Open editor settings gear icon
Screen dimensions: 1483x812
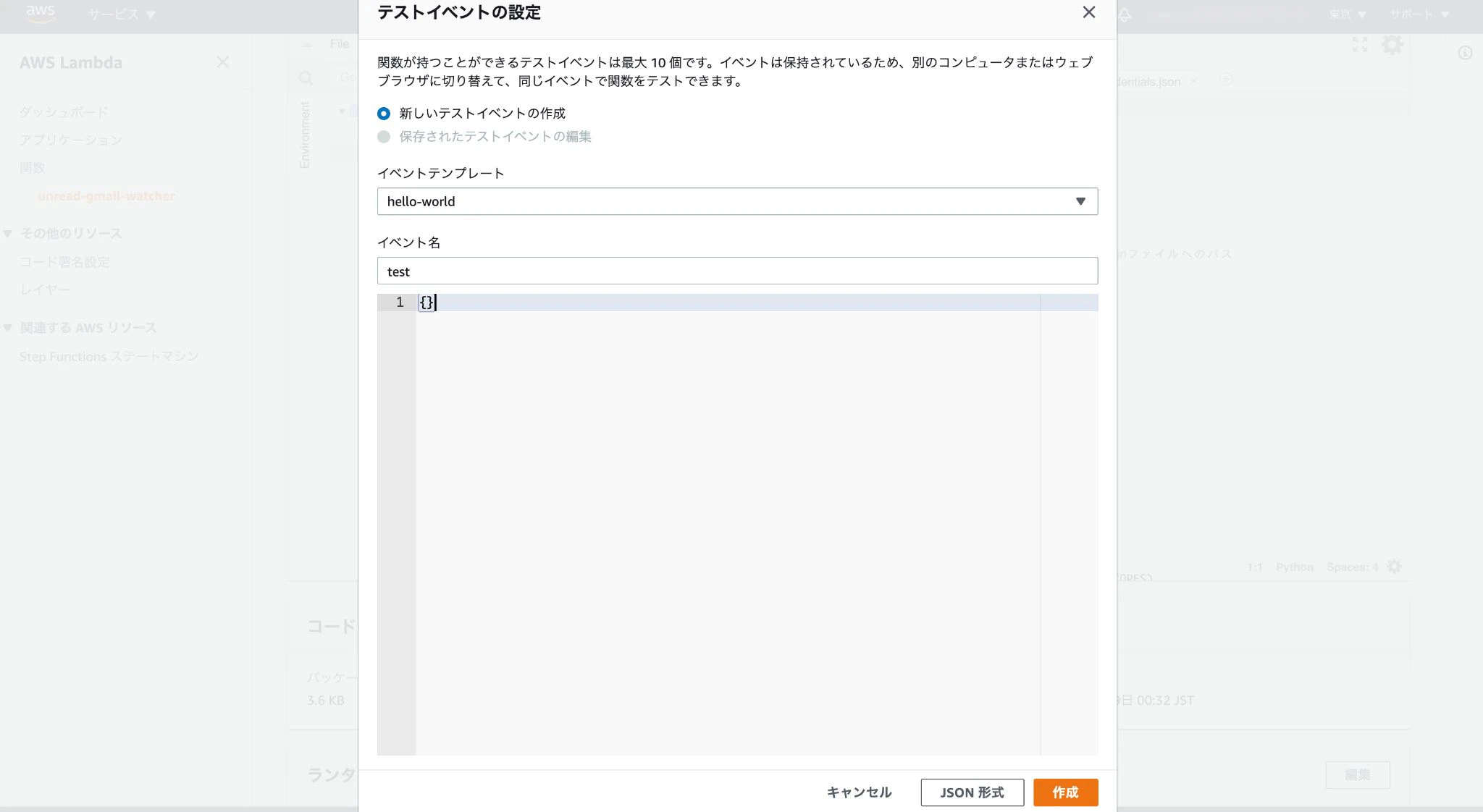pos(1392,45)
